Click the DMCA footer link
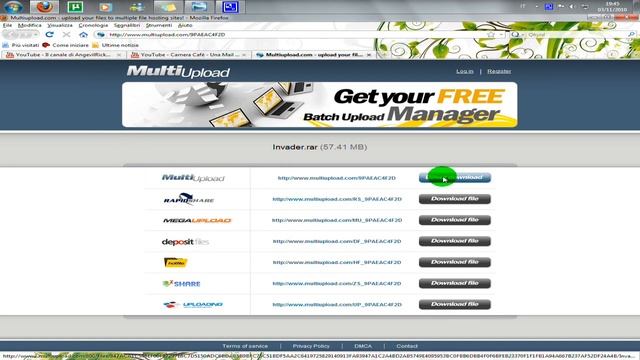This screenshot has width=640, height=360. (363, 346)
